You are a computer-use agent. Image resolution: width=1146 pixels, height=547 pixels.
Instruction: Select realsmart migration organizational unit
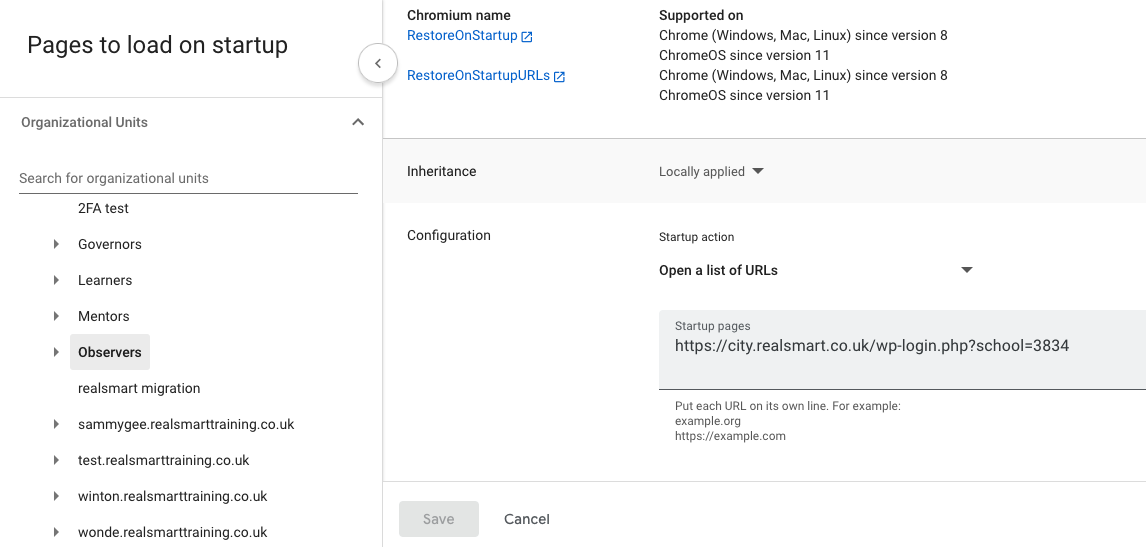[139, 388]
